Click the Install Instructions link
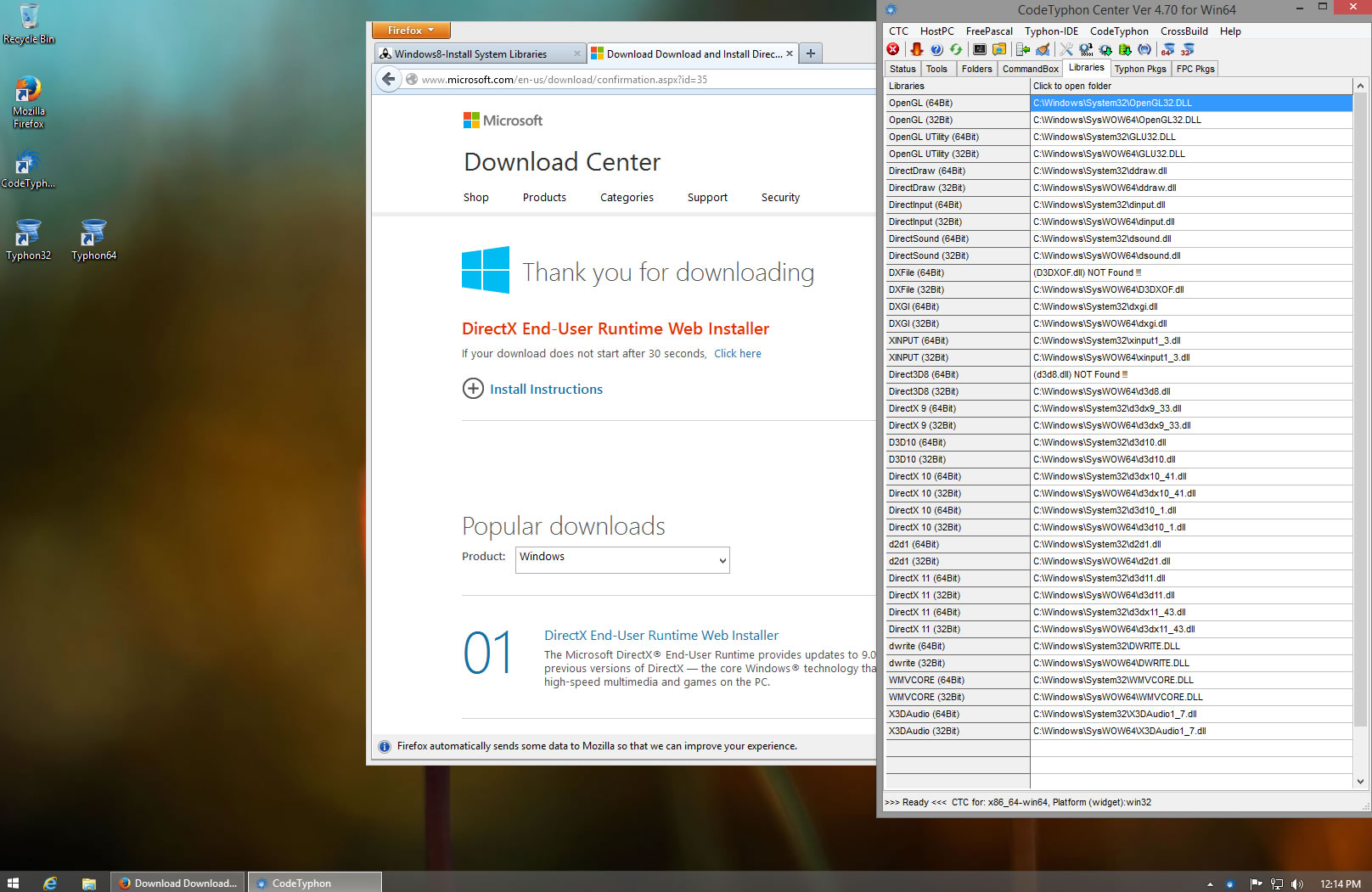 point(546,389)
